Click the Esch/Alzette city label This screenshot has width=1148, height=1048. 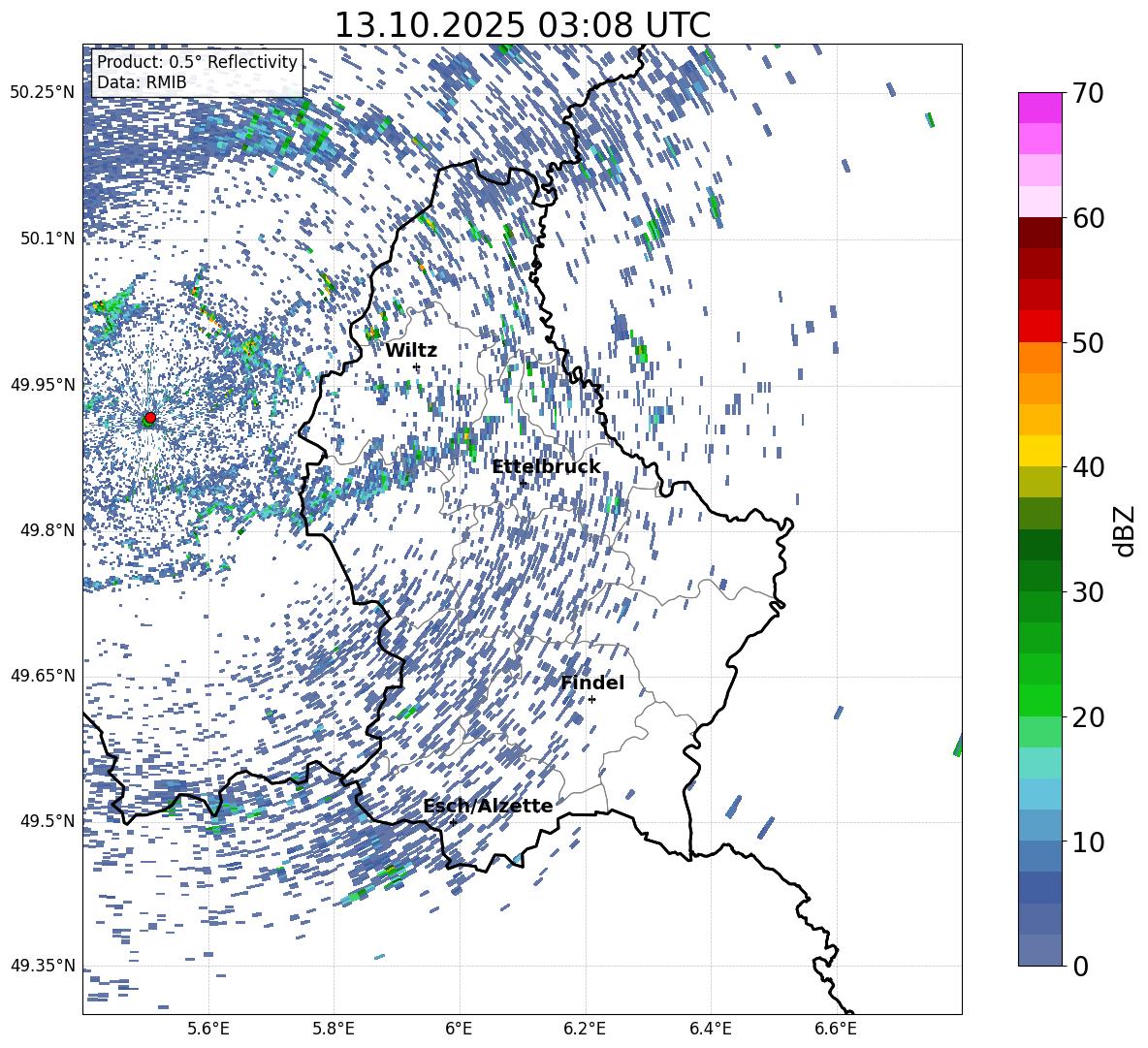pyautogui.click(x=488, y=807)
